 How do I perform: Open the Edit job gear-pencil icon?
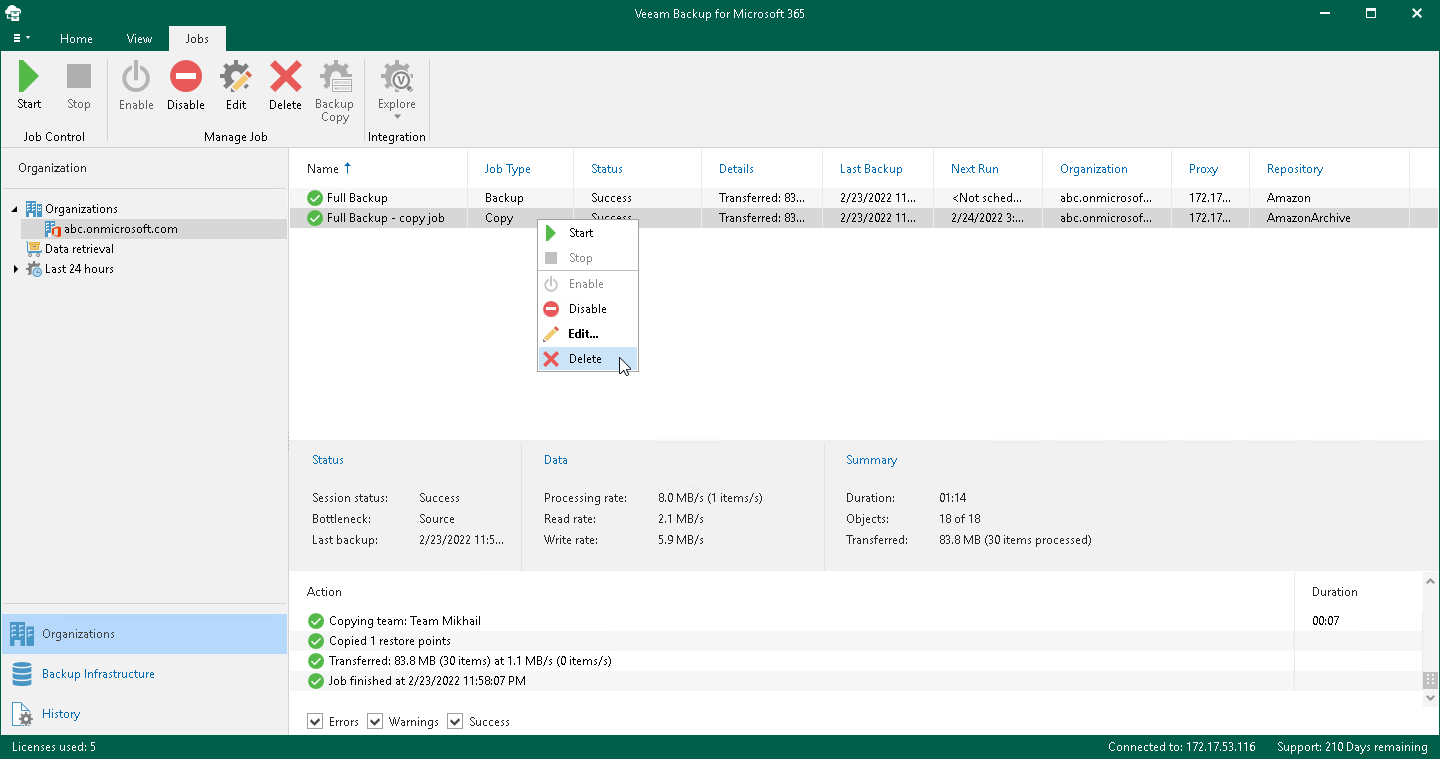(236, 78)
